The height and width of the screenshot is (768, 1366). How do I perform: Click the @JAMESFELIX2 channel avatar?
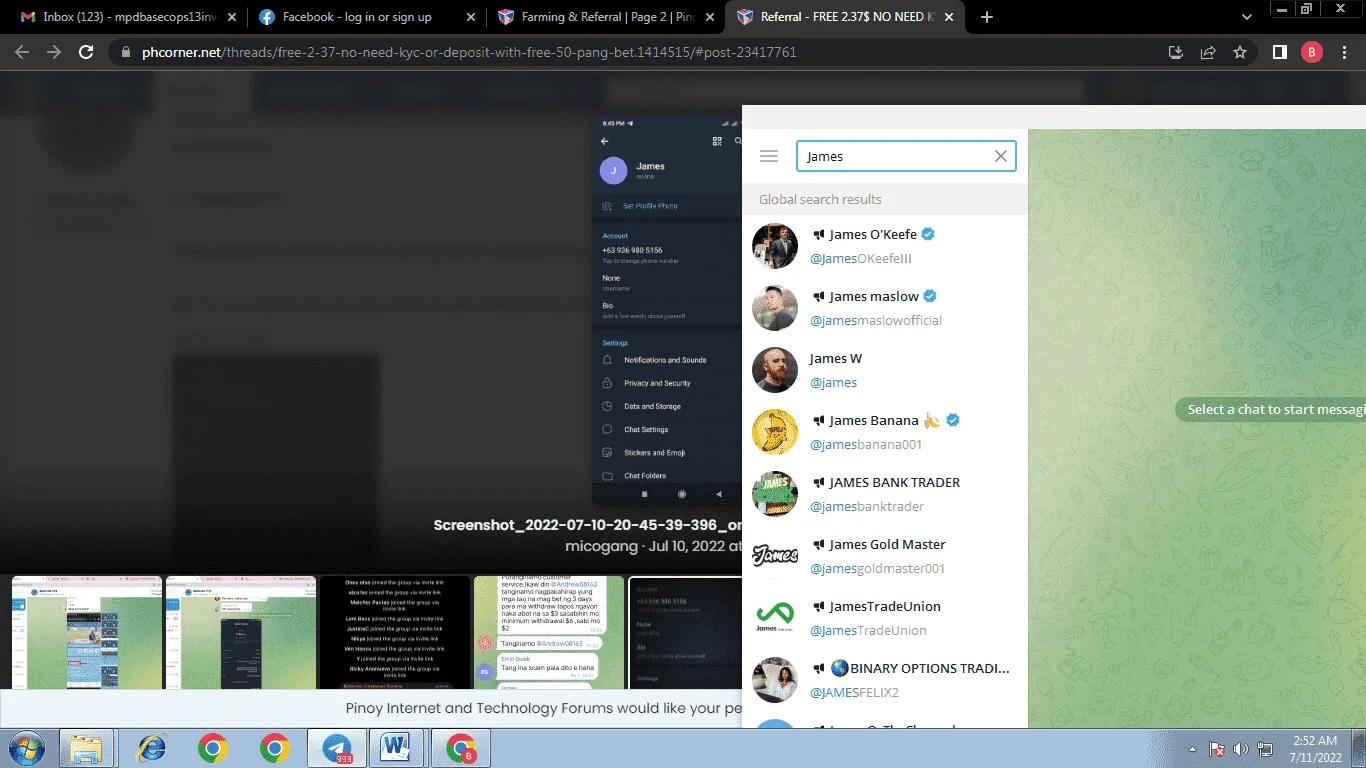(x=775, y=680)
